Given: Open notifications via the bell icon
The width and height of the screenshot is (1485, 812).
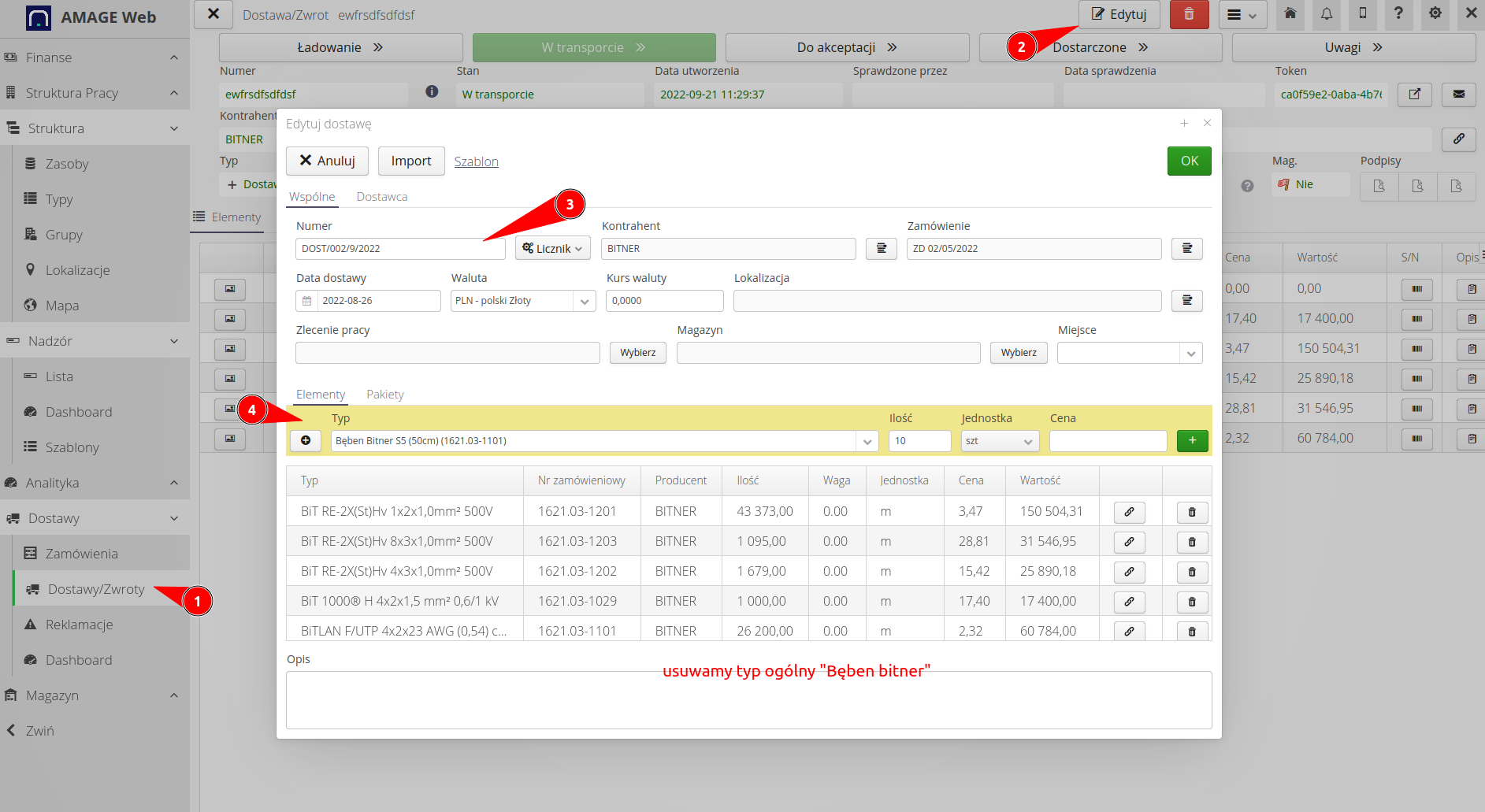Looking at the screenshot, I should pos(1327,14).
